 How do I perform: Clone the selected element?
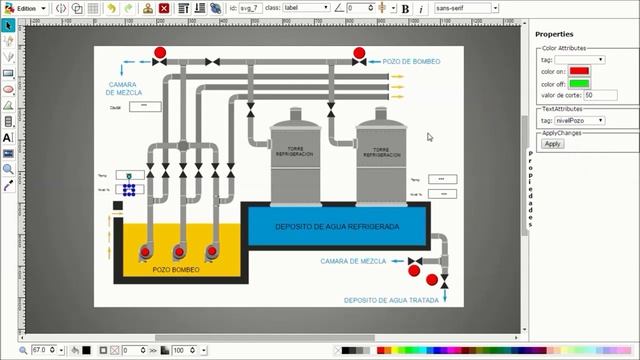pyautogui.click(x=148, y=8)
